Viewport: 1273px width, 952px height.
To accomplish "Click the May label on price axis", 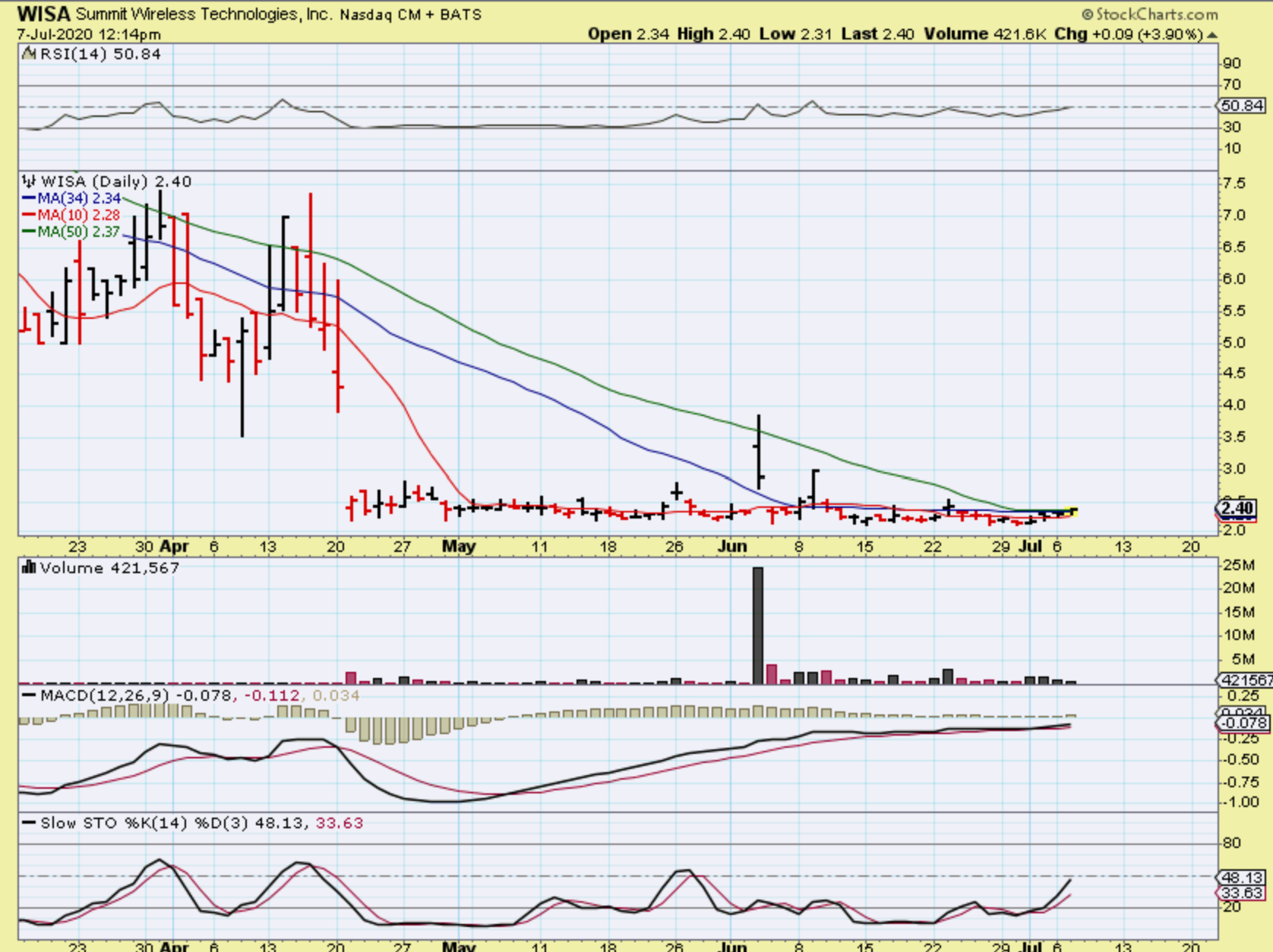I will pyautogui.click(x=459, y=547).
